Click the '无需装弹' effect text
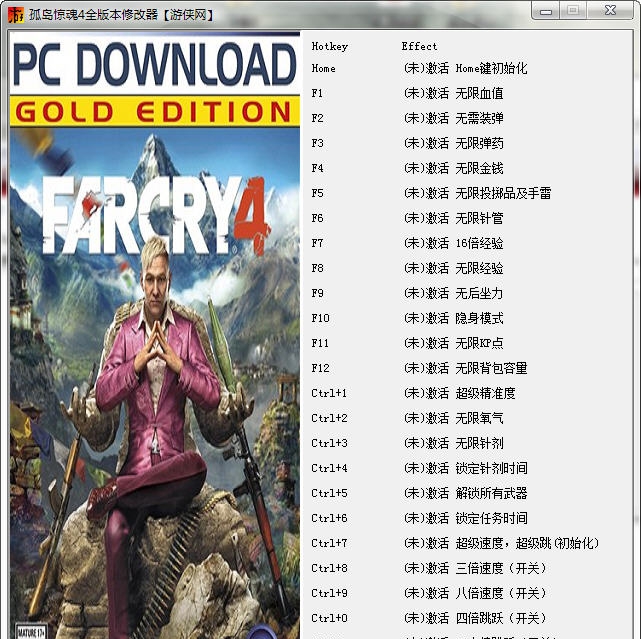 coord(479,118)
